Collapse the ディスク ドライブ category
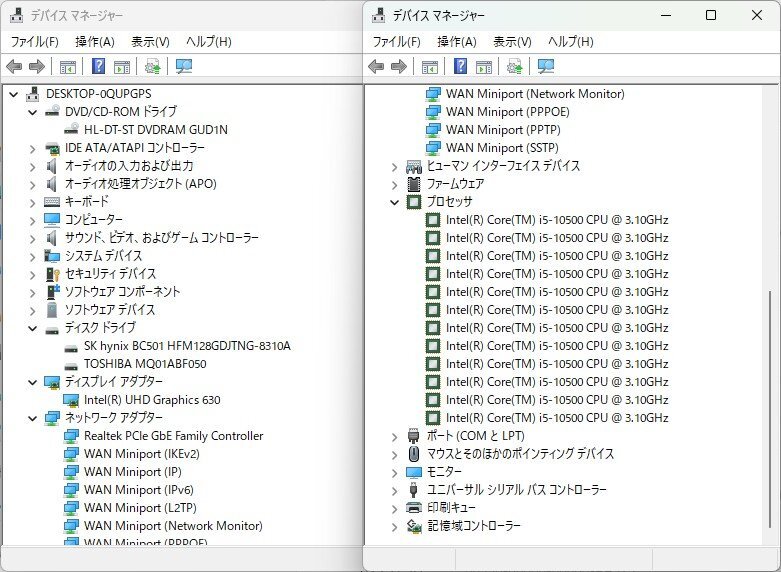The height and width of the screenshot is (572, 781). tap(33, 328)
